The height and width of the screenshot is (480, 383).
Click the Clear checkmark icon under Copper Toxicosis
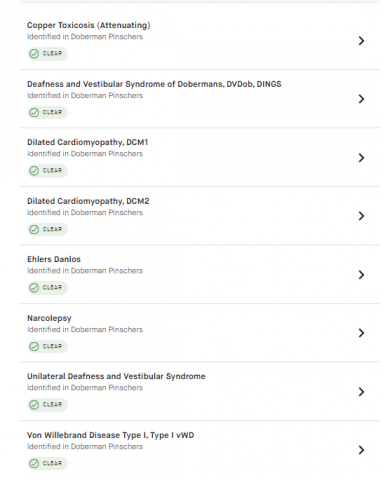coord(34,54)
